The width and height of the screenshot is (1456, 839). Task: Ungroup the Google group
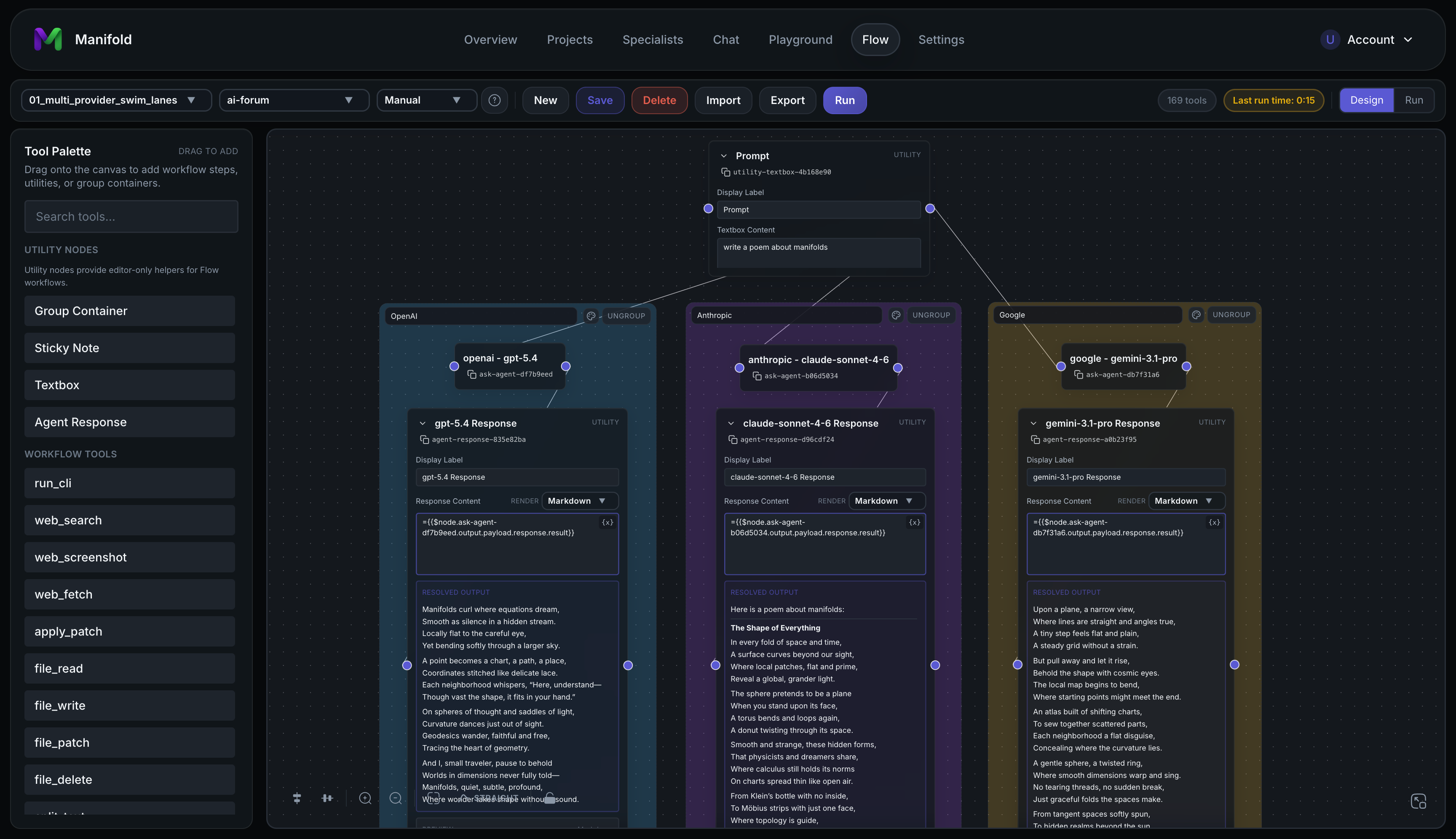(x=1231, y=315)
